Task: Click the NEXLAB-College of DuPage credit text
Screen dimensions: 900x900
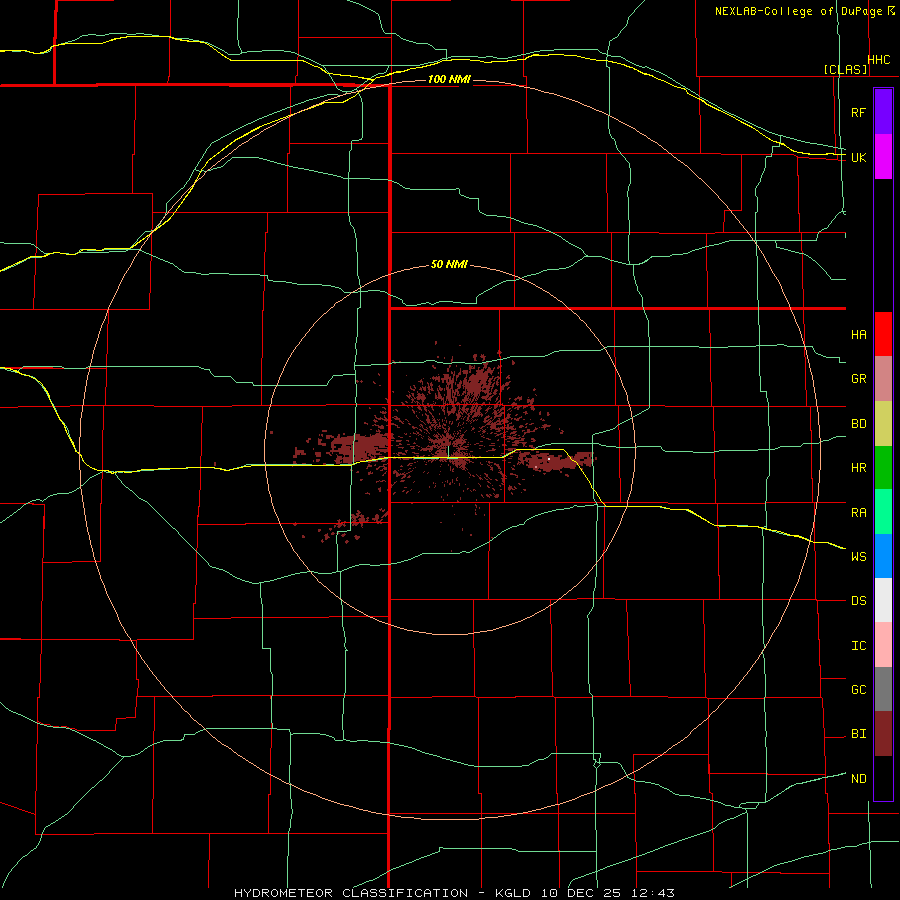Action: pyautogui.click(x=800, y=11)
